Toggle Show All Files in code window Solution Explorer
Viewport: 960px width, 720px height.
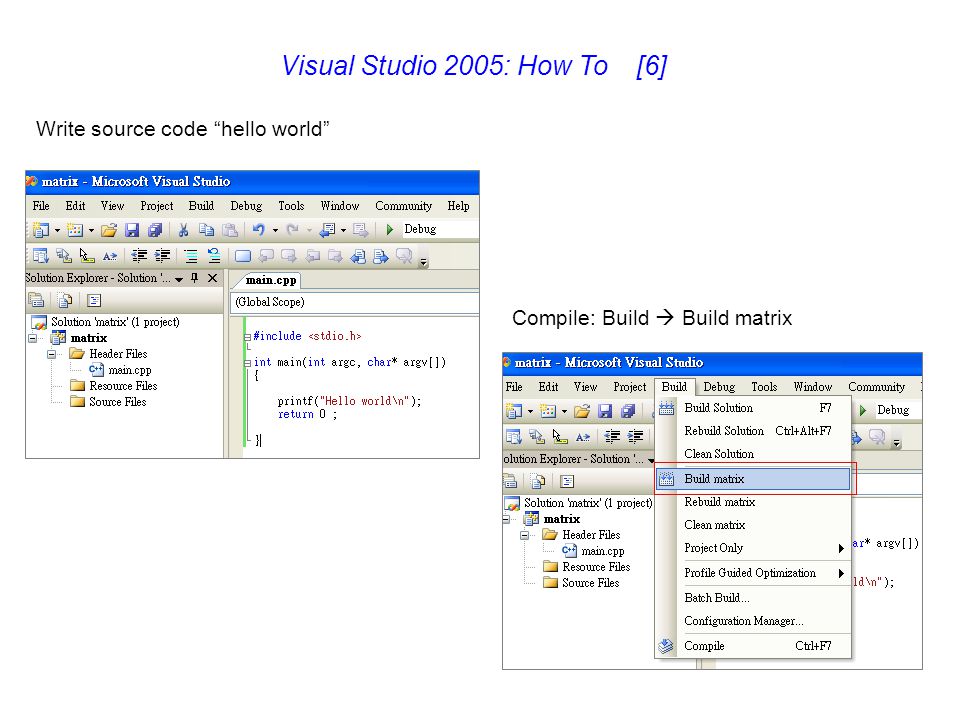coord(65,300)
